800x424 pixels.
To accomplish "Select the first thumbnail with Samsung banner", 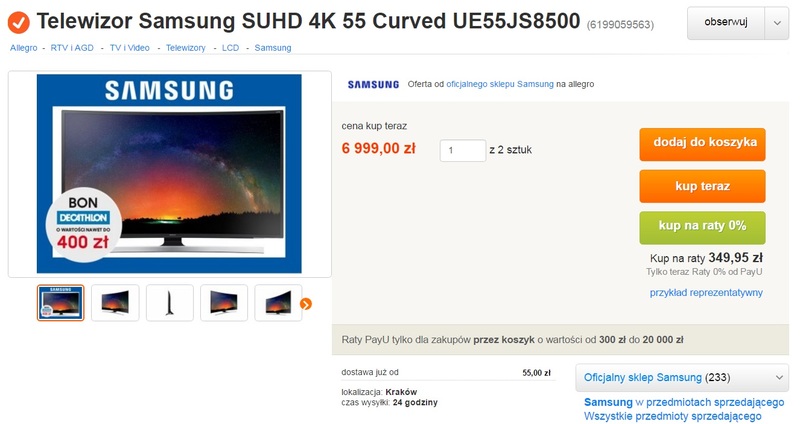I will [61, 303].
